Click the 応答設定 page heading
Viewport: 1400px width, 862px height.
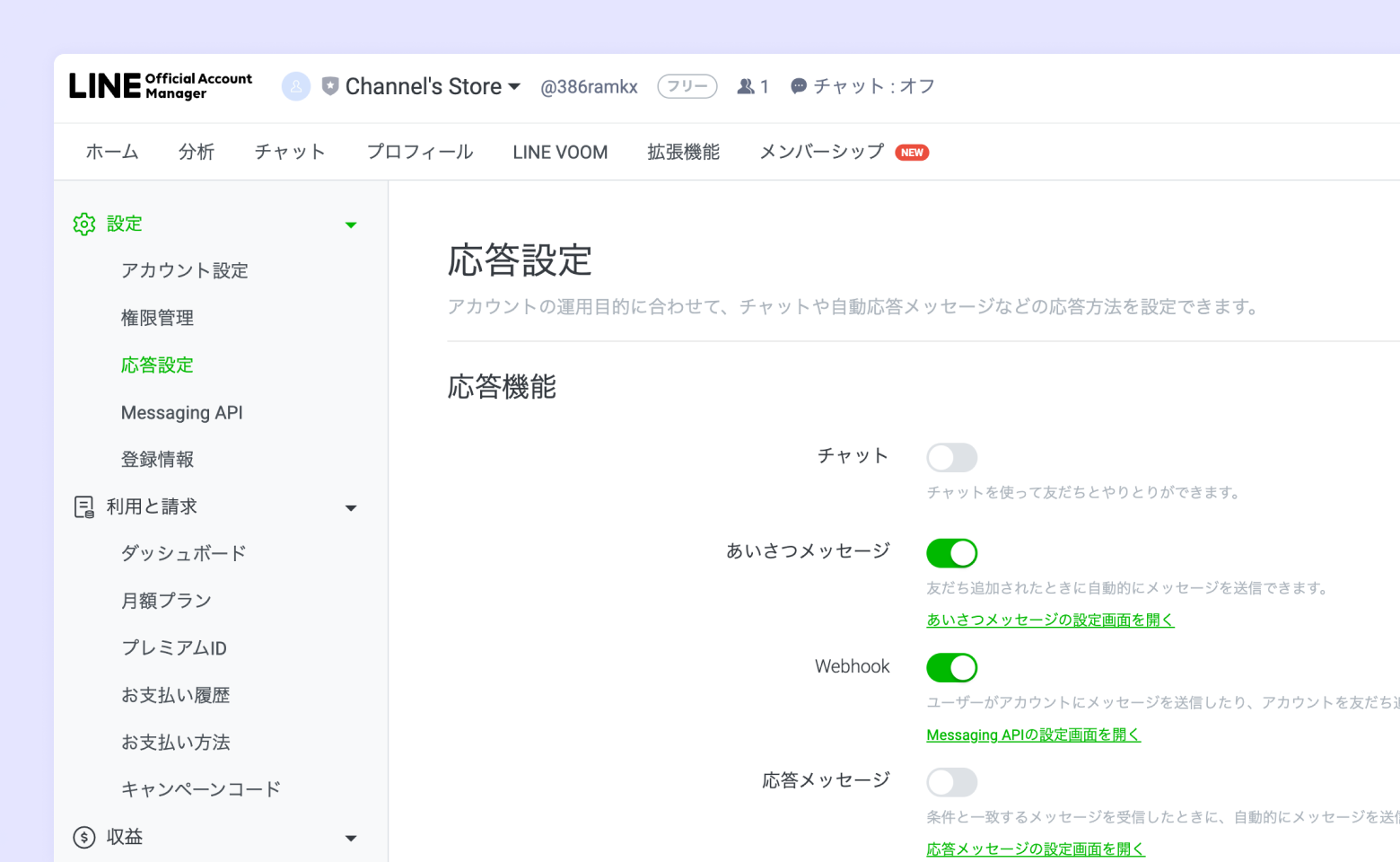521,260
